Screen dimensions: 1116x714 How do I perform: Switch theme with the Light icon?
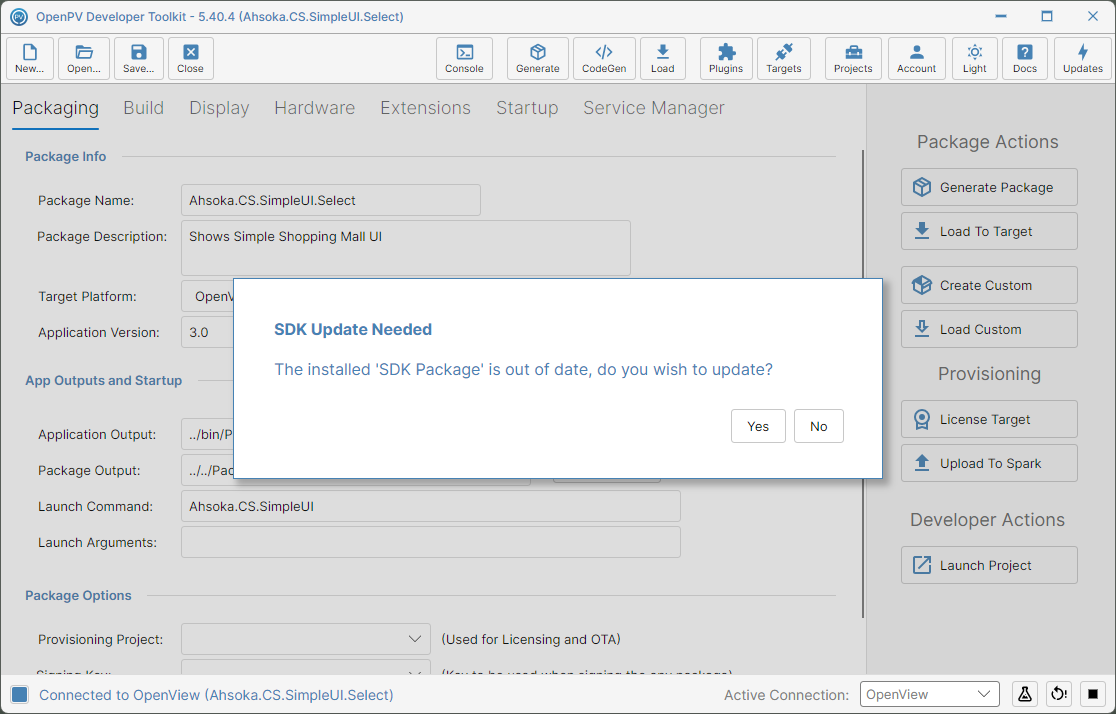click(x=974, y=58)
